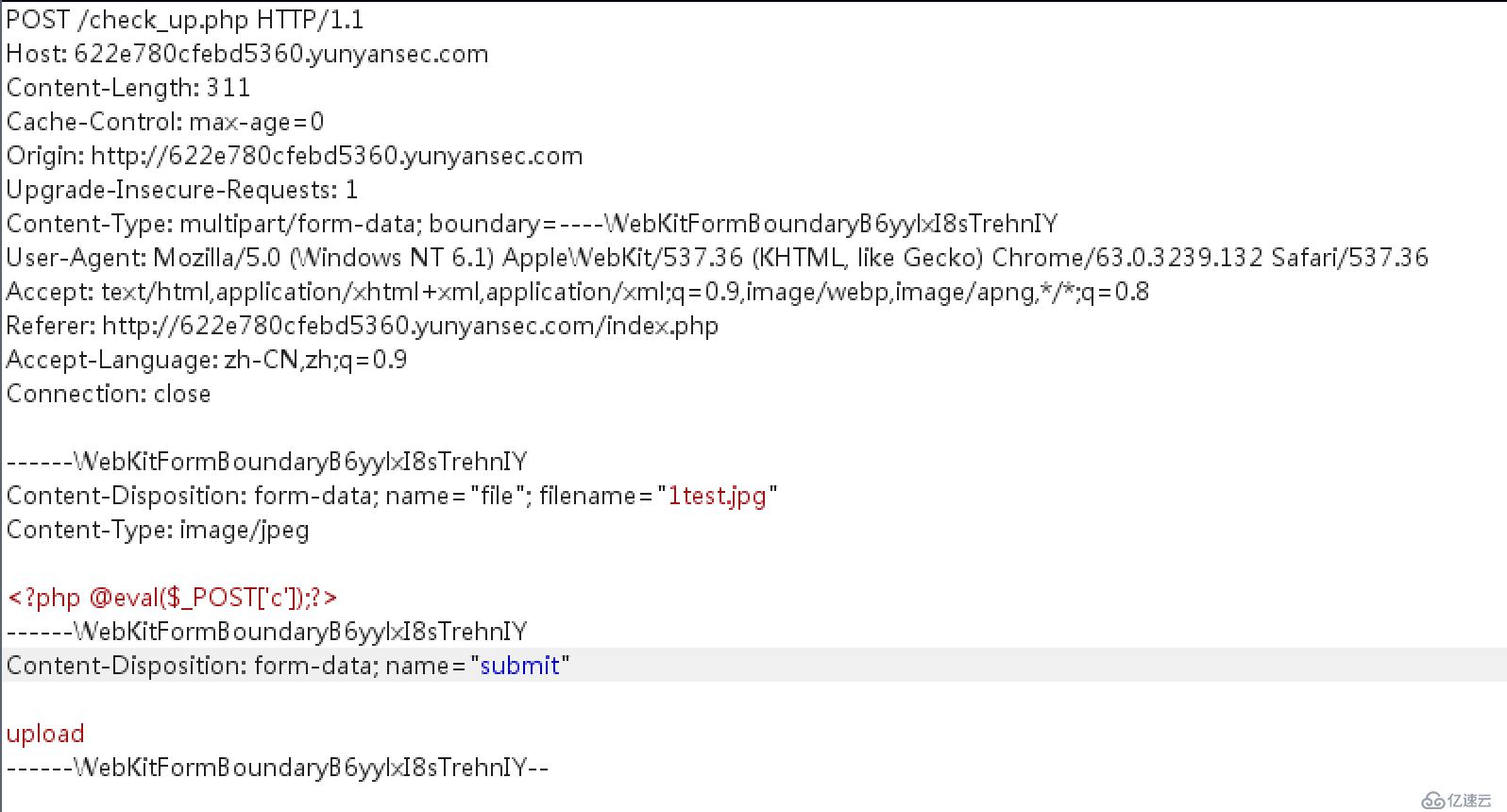The image size is (1507, 812).
Task: Click the blue 'submit' name value
Action: pos(520,666)
